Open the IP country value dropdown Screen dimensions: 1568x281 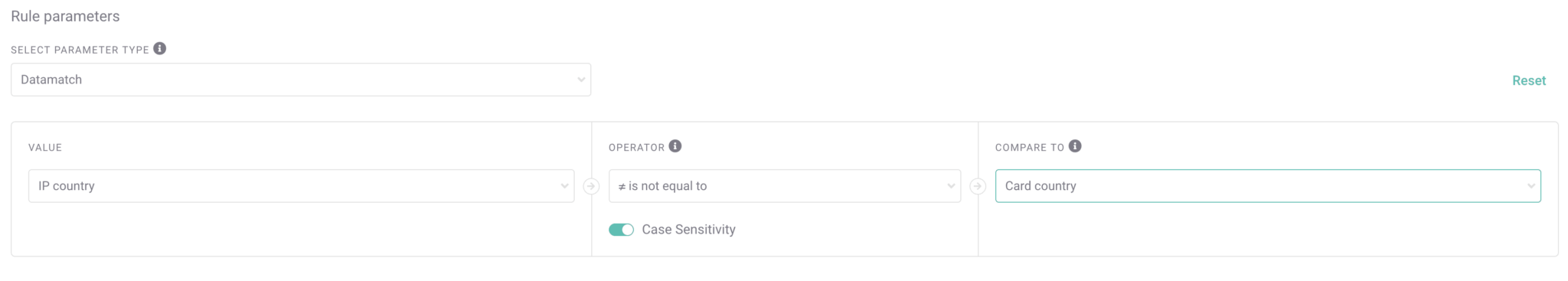[301, 186]
